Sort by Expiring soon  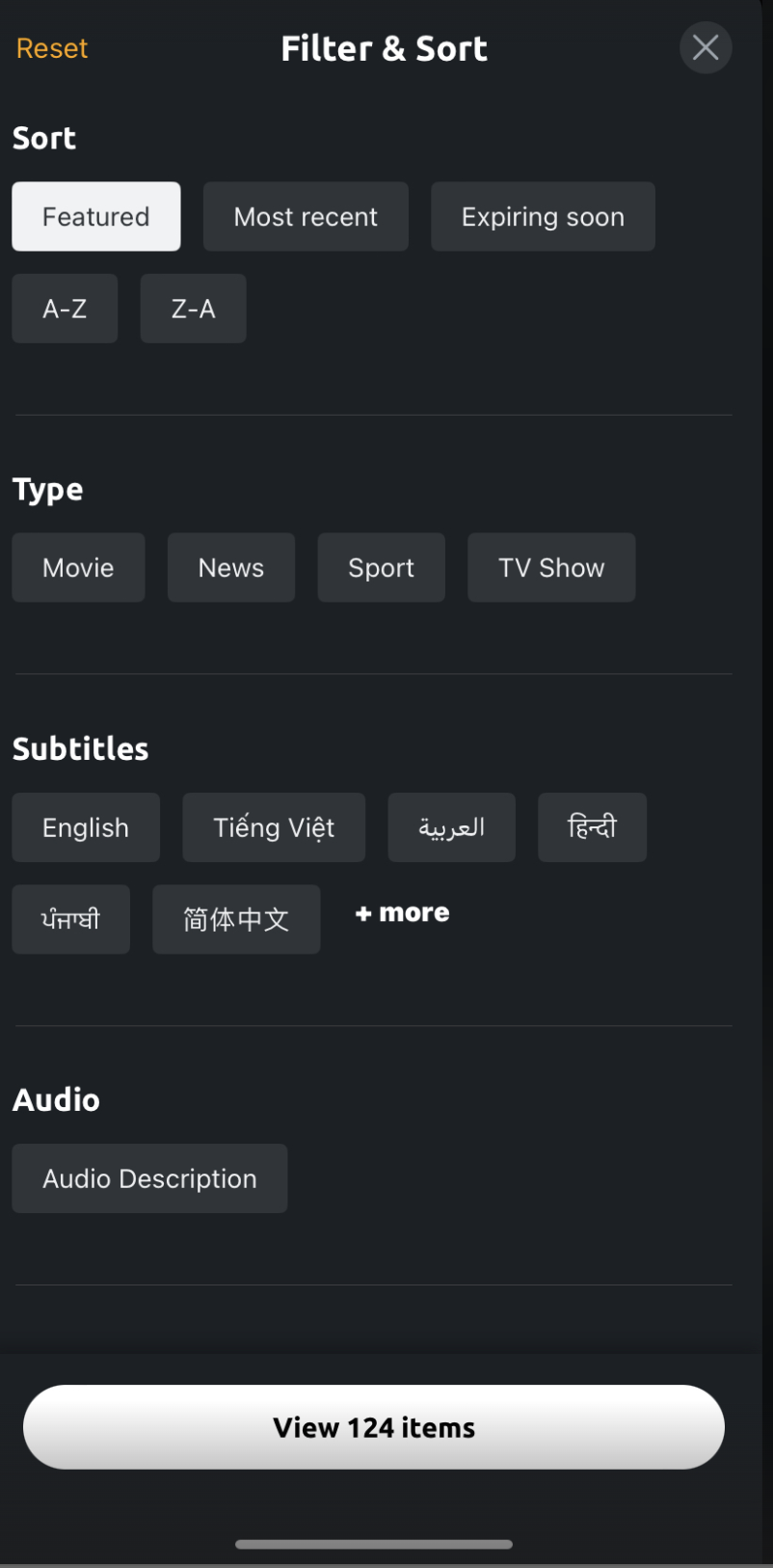coord(543,216)
